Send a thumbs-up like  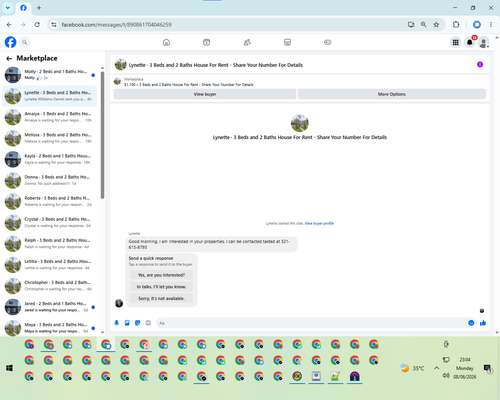tap(483, 323)
